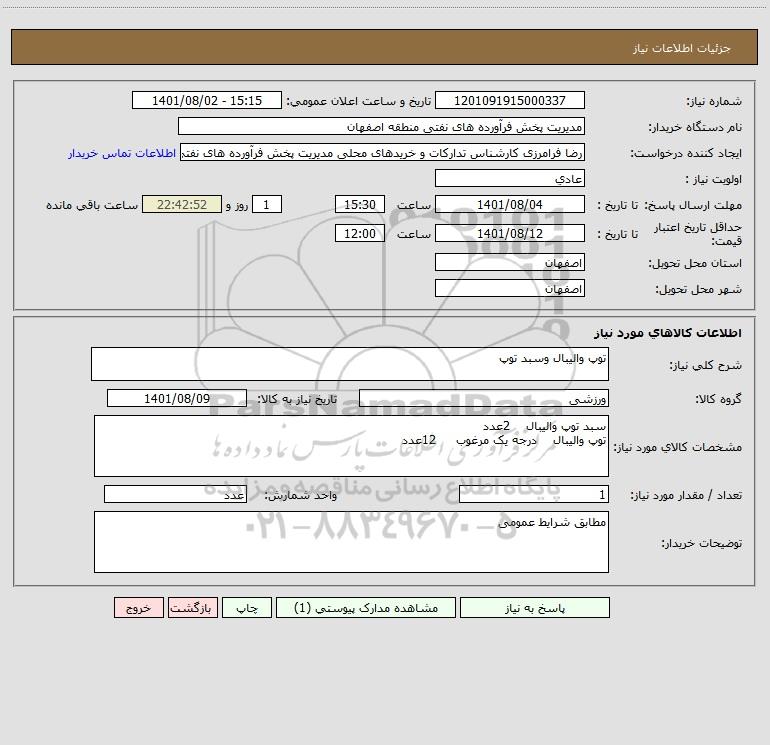Click the delivery city field اصفهان
The height and width of the screenshot is (745, 770).
(x=510, y=288)
